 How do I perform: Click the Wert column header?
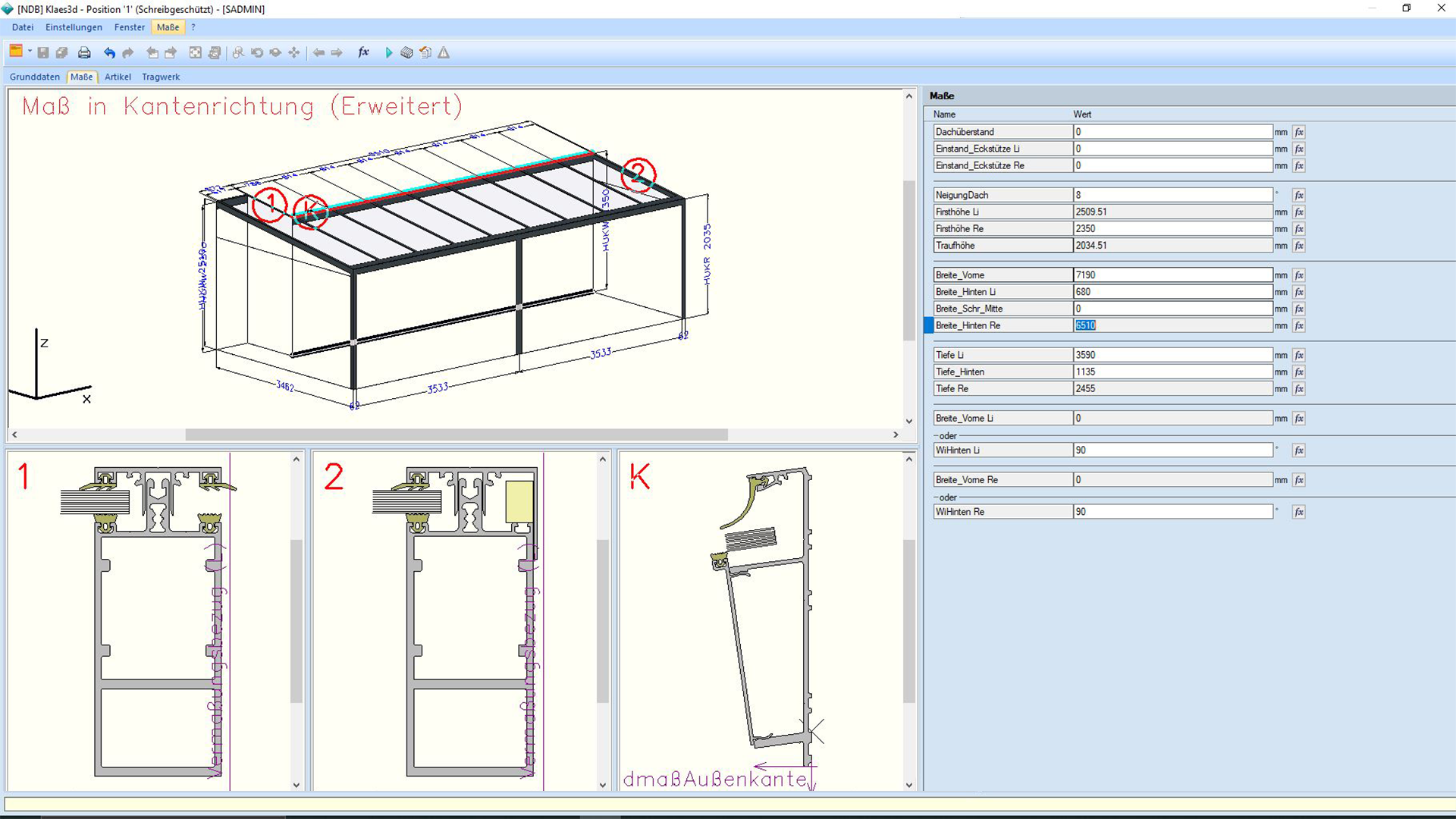[x=1082, y=115]
